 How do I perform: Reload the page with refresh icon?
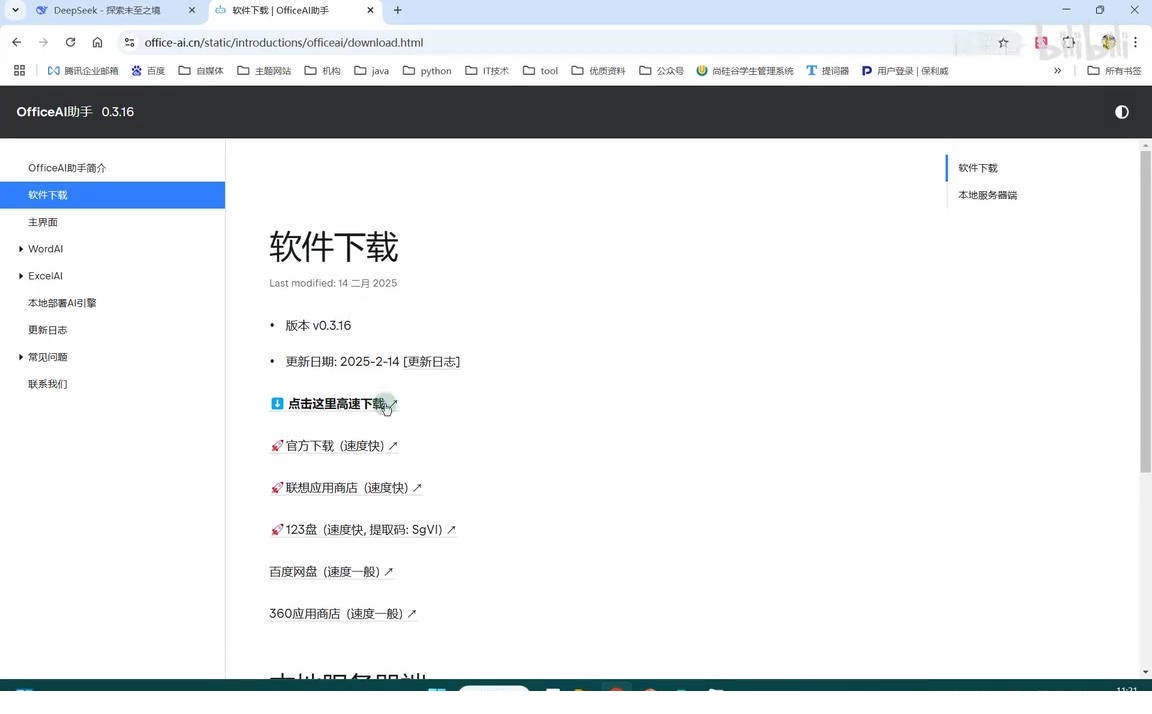pos(70,43)
